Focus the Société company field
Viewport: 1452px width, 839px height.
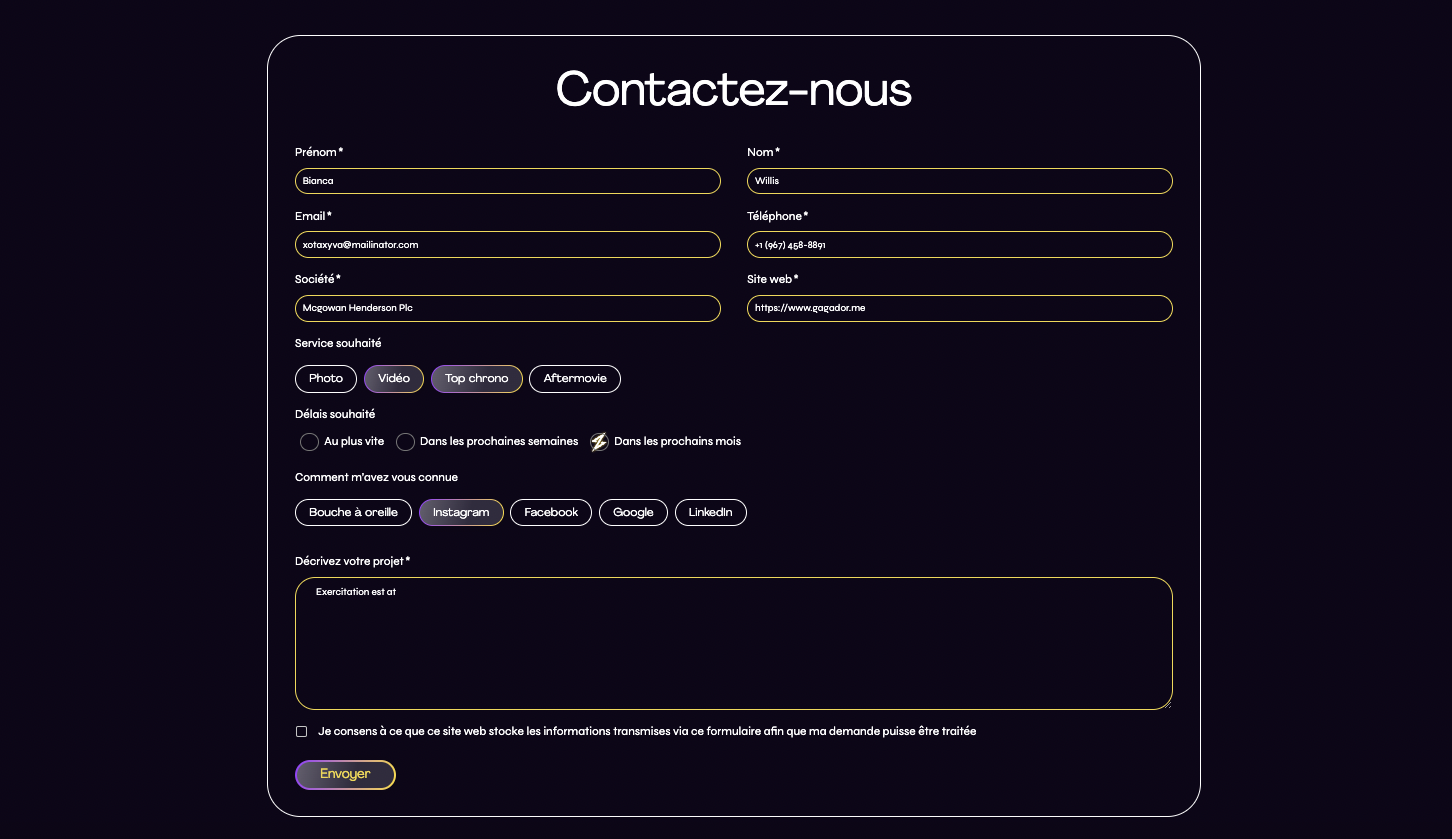click(x=508, y=308)
